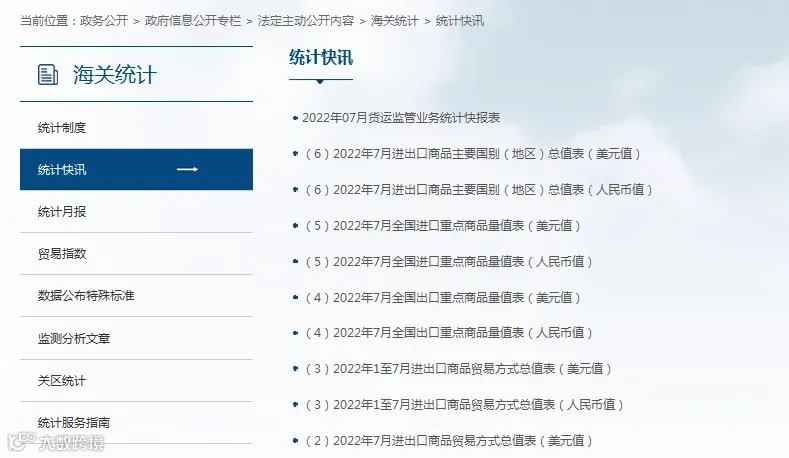The width and height of the screenshot is (789, 458).
Task: Go to 贸易指数 sidebar item
Action: click(62, 254)
